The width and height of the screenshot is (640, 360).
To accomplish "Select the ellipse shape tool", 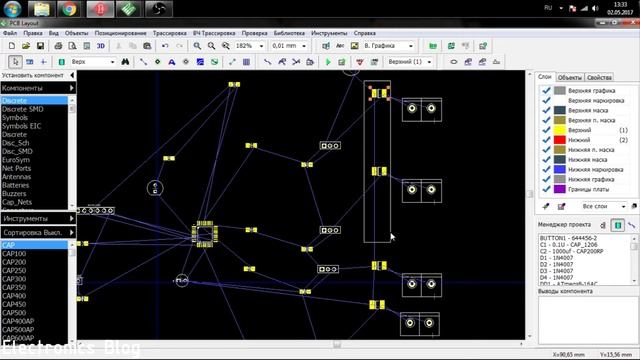I will (x=453, y=62).
